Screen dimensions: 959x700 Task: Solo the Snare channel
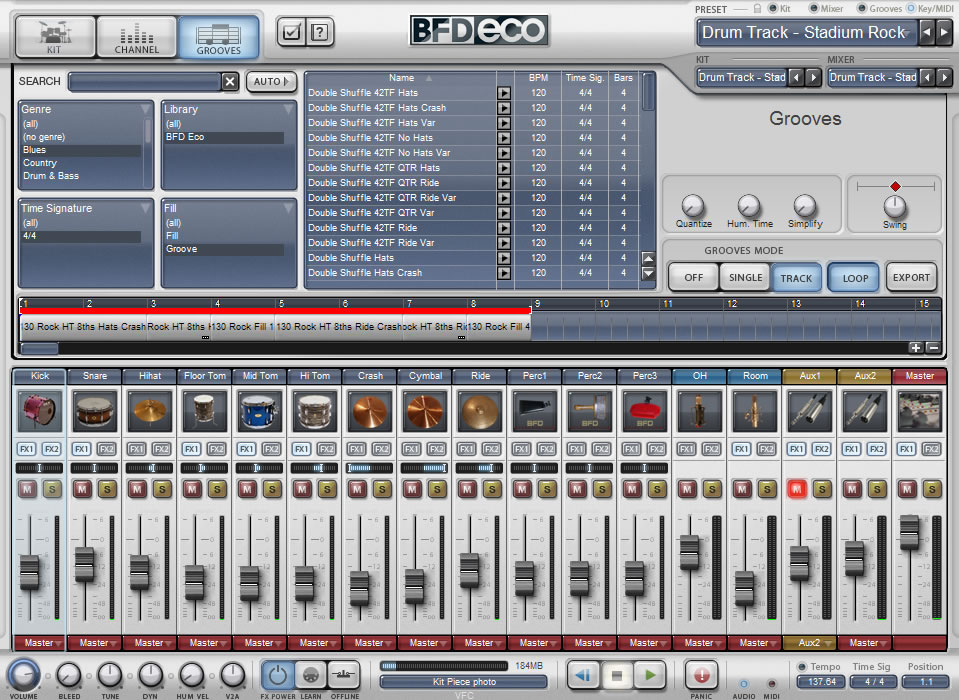pyautogui.click(x=108, y=489)
